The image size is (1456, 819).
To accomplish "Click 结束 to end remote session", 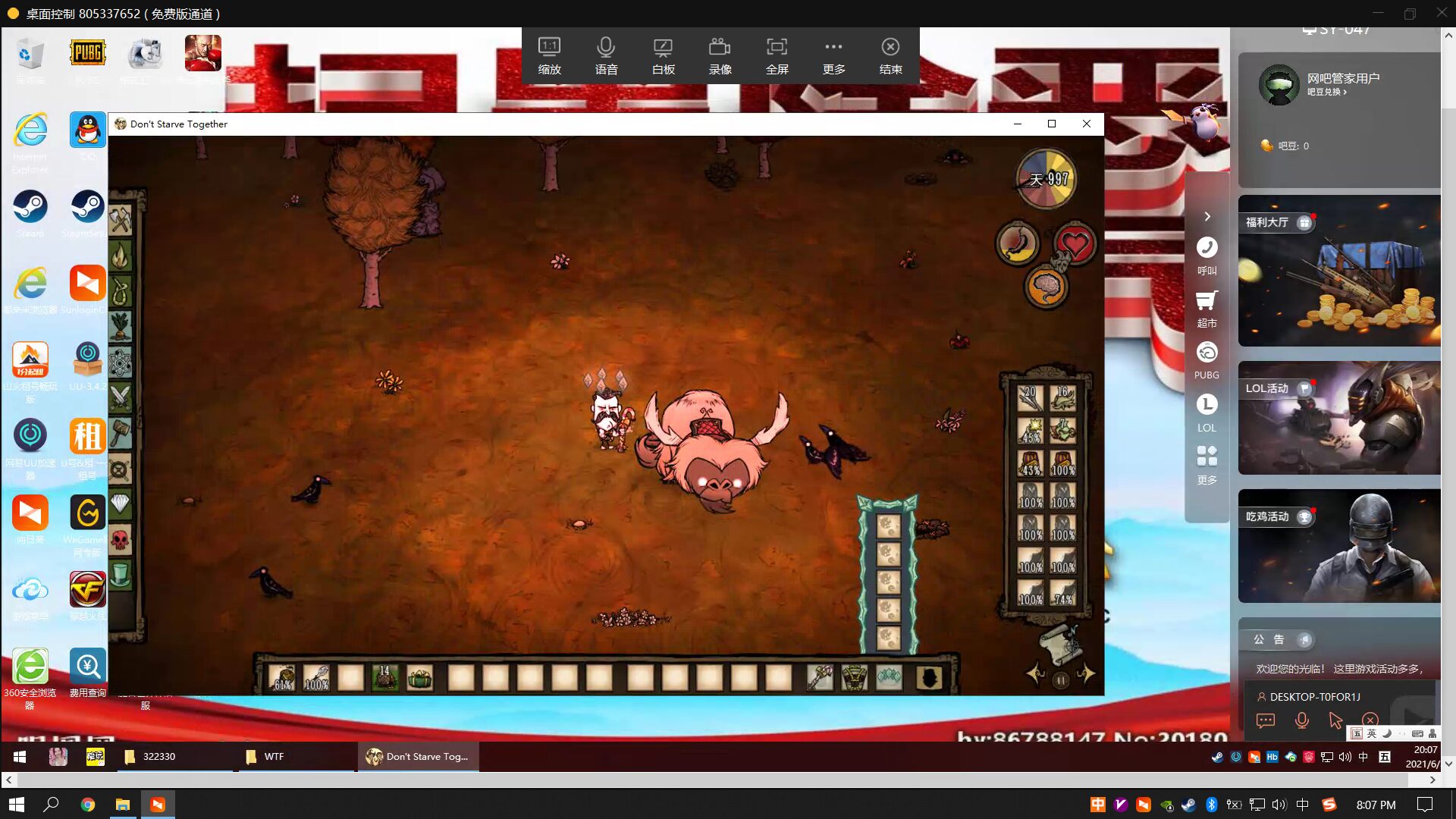I will coord(890,56).
